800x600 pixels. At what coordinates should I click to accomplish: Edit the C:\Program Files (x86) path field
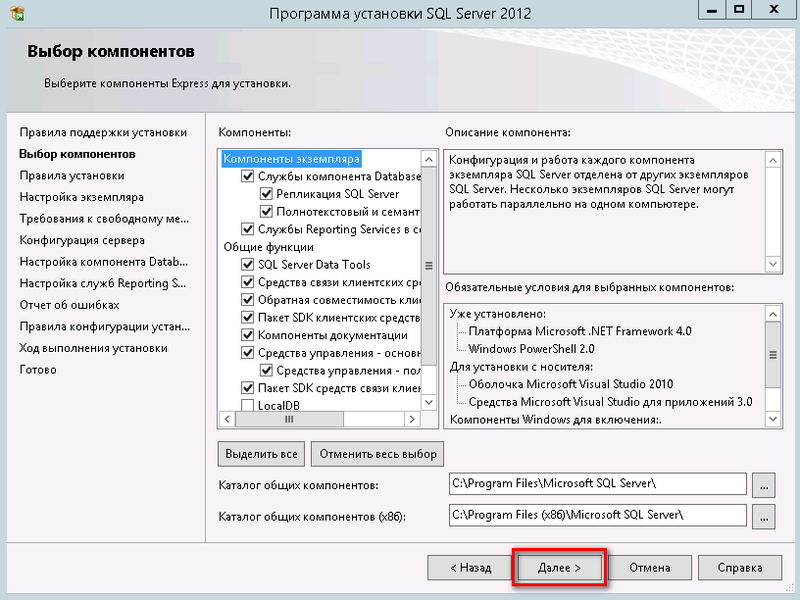pyautogui.click(x=598, y=515)
